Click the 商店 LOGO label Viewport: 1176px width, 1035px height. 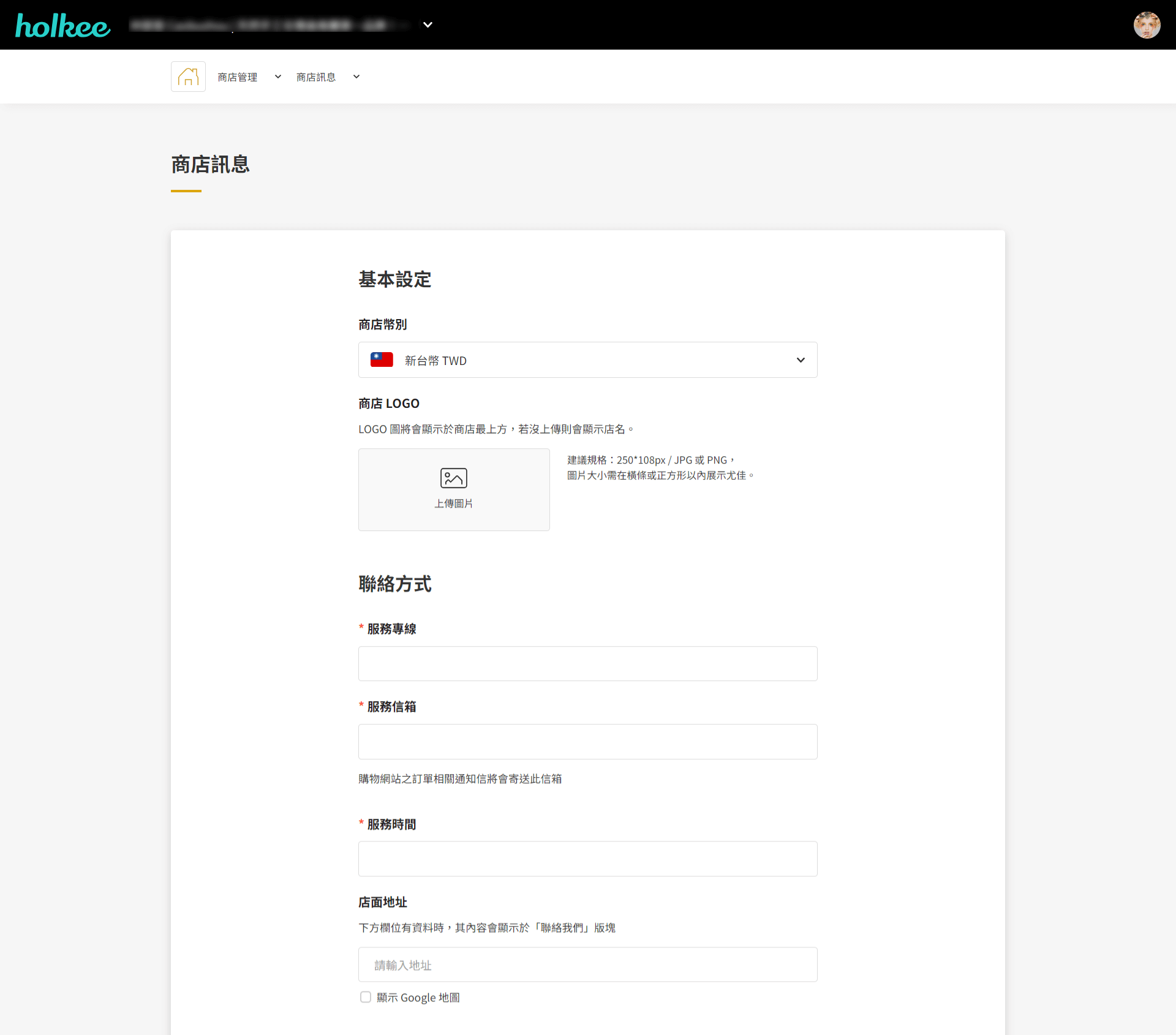[389, 404]
